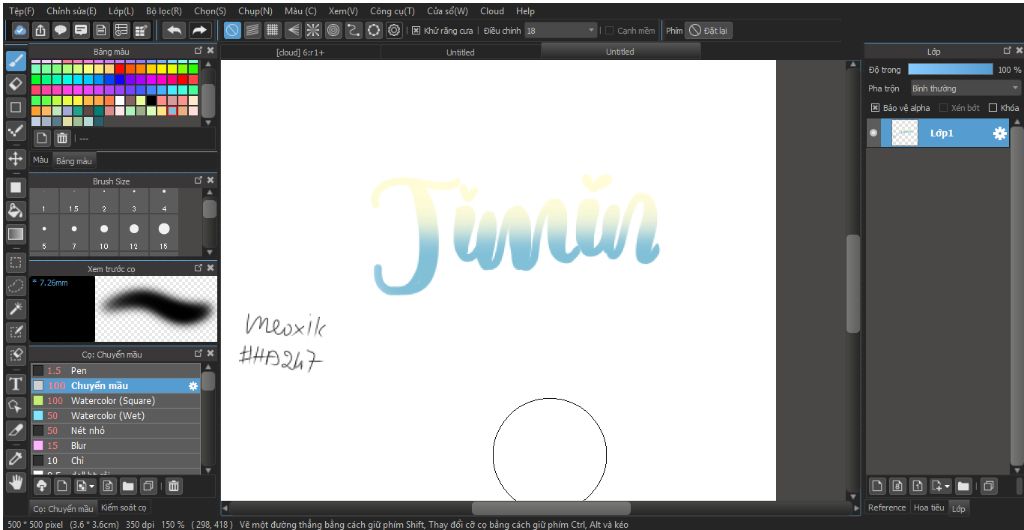Create a new layer in Lớp panel
Image resolution: width=1024 pixels, height=530 pixels.
(x=878, y=486)
